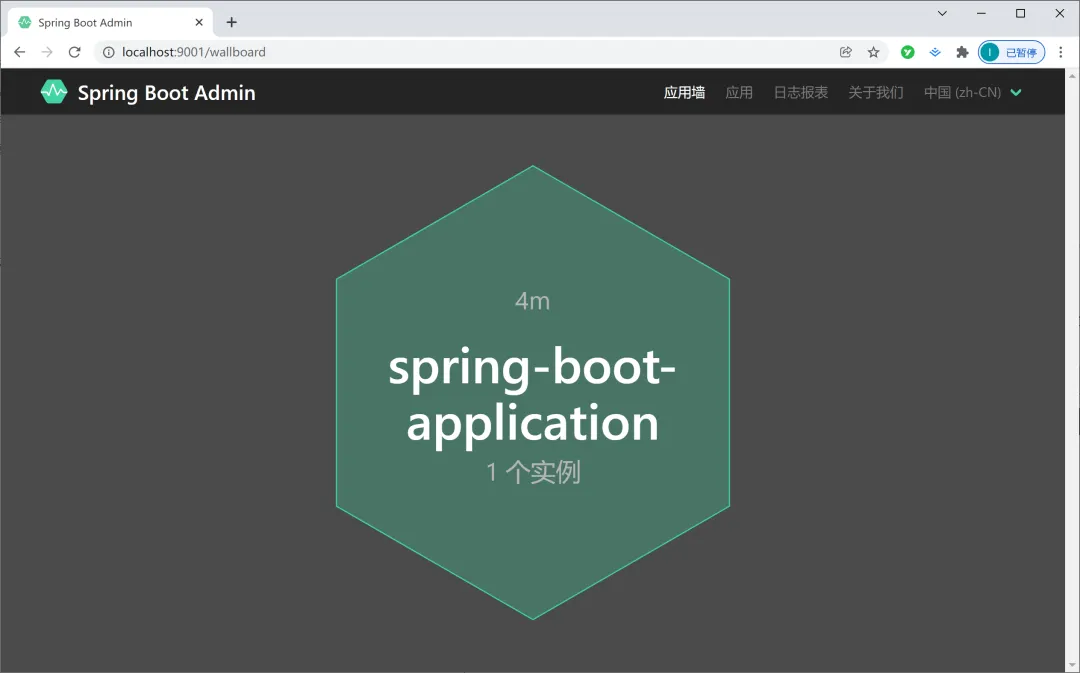The height and width of the screenshot is (673, 1080).
Task: Click the spring-boot-application hexagon tile
Action: tap(533, 393)
